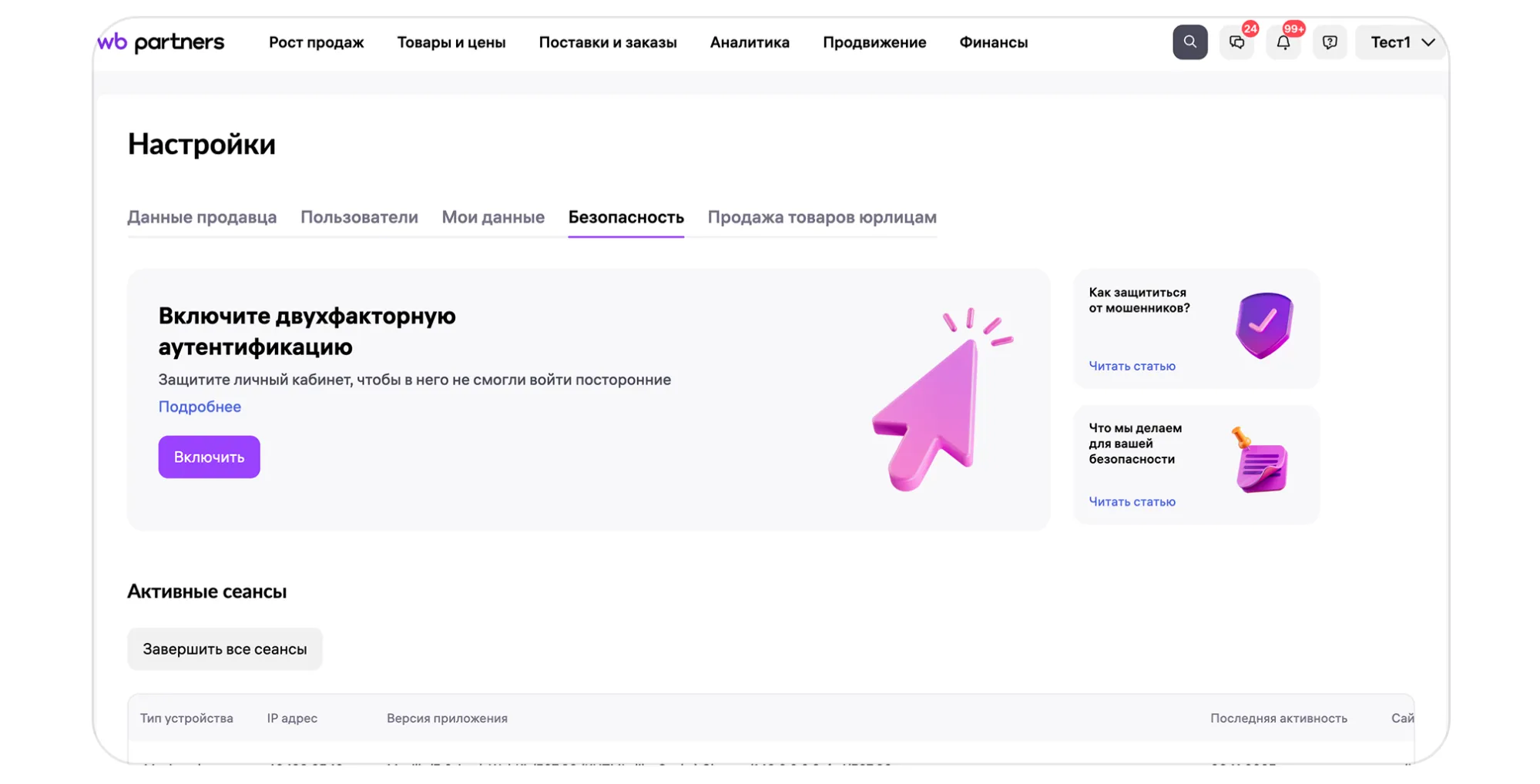Image resolution: width=1540 pixels, height=784 pixels.
Task: Read article under Как защититься от мошенников
Action: pyautogui.click(x=1131, y=366)
